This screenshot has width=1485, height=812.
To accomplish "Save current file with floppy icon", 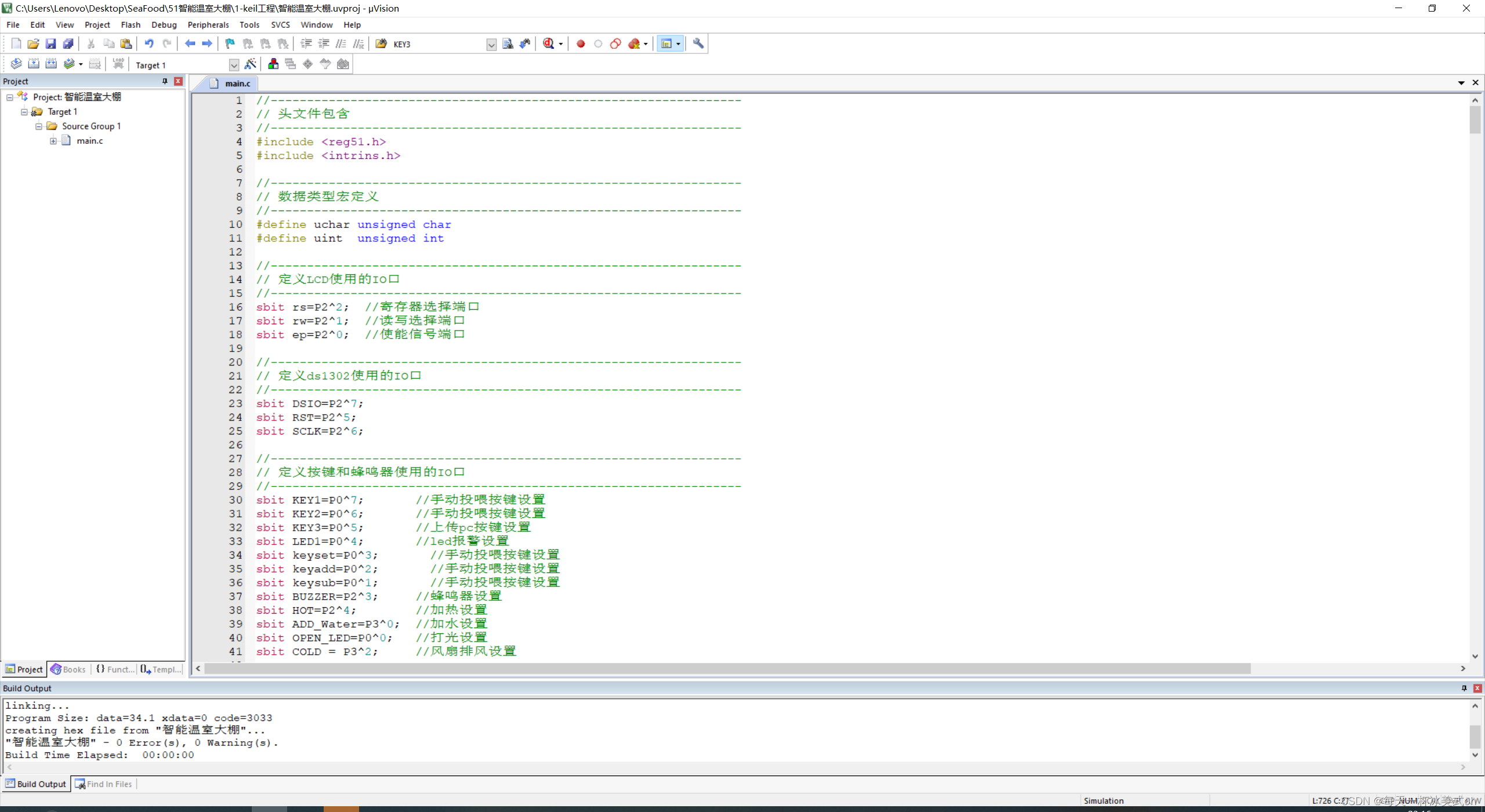I will tap(50, 43).
